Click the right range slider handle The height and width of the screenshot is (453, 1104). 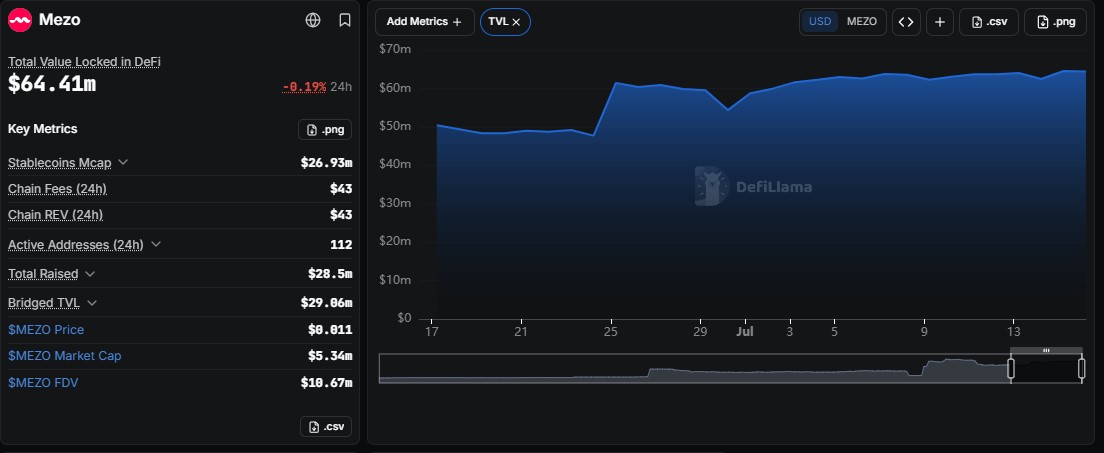(1081, 368)
